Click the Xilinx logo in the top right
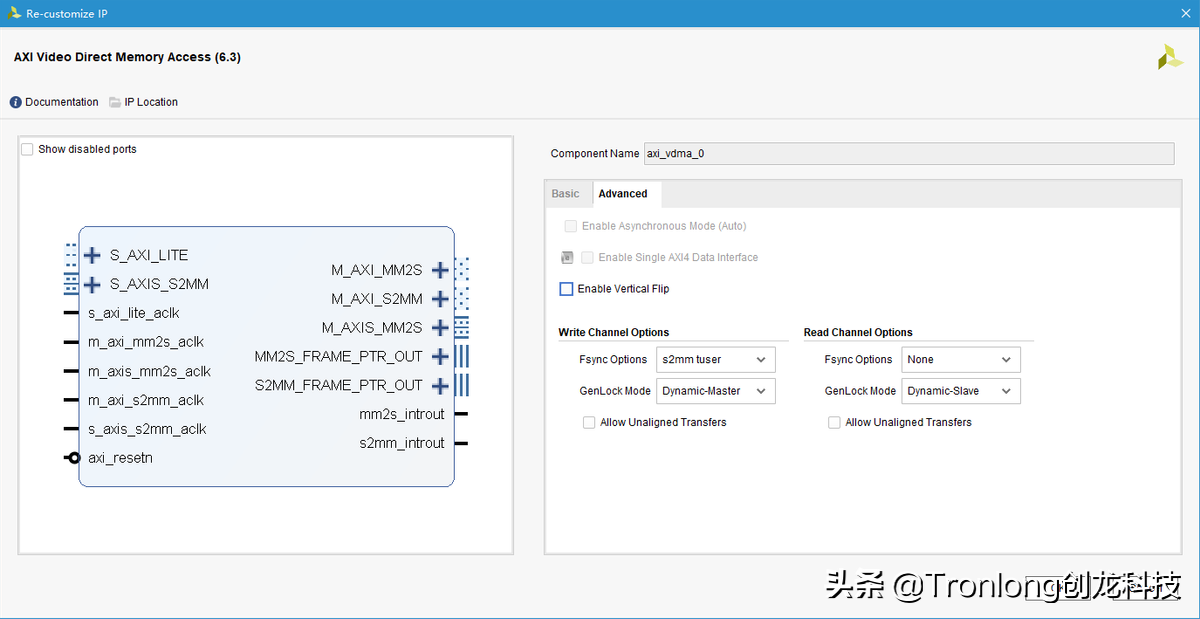Screen dimensions: 1200x619 tap(1169, 57)
